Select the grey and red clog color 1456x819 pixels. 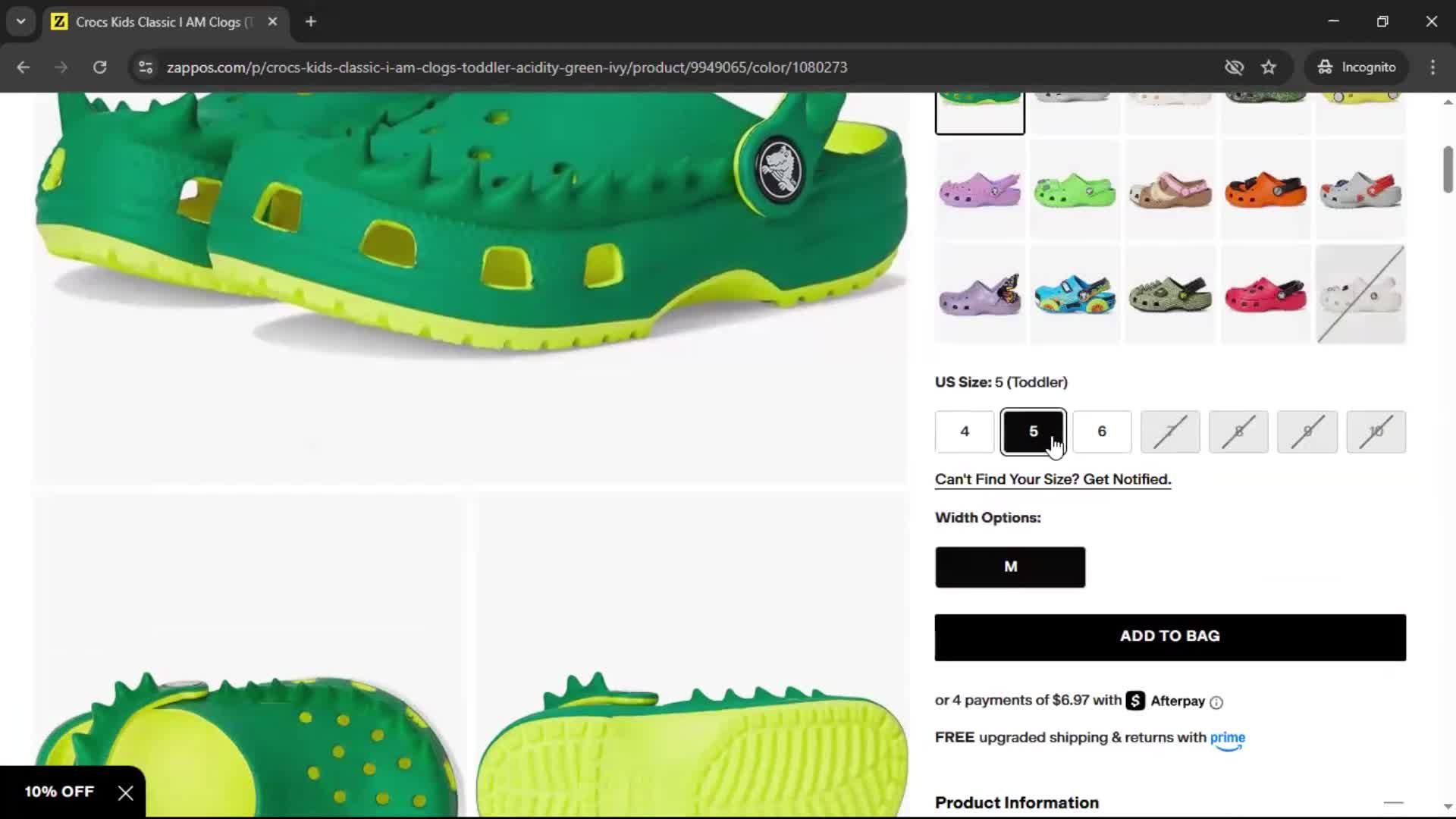[1361, 189]
